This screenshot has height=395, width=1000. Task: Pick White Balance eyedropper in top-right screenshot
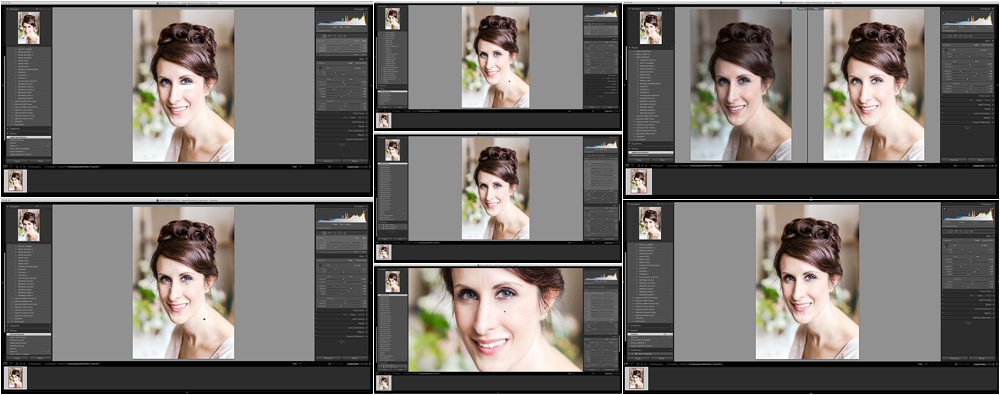945,50
